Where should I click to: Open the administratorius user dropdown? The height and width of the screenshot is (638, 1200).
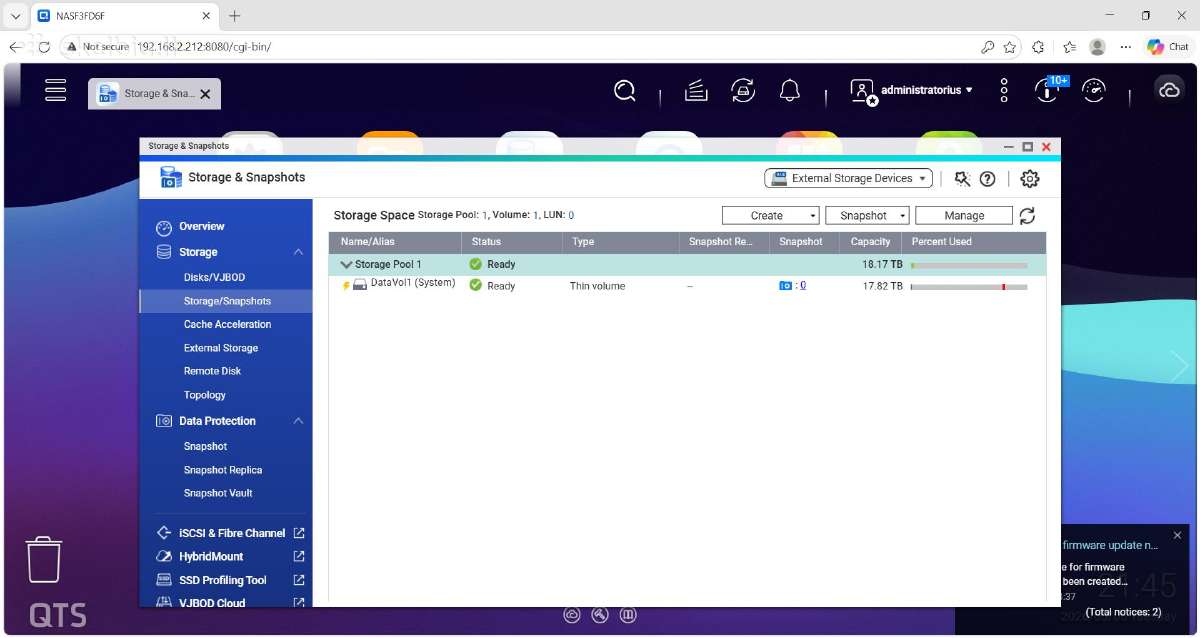pos(926,90)
